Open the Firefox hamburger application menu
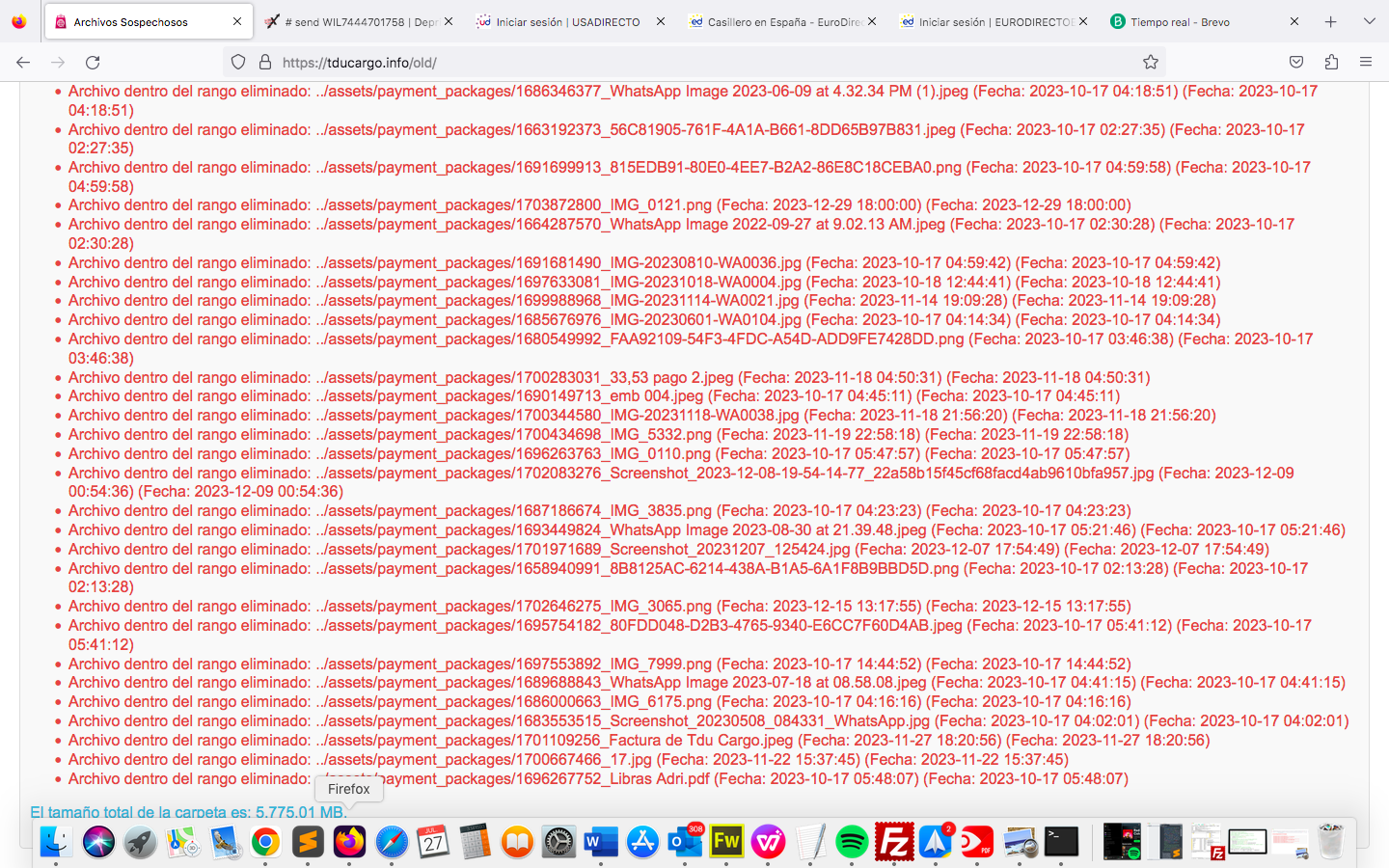The height and width of the screenshot is (868, 1389). pyautogui.click(x=1366, y=63)
